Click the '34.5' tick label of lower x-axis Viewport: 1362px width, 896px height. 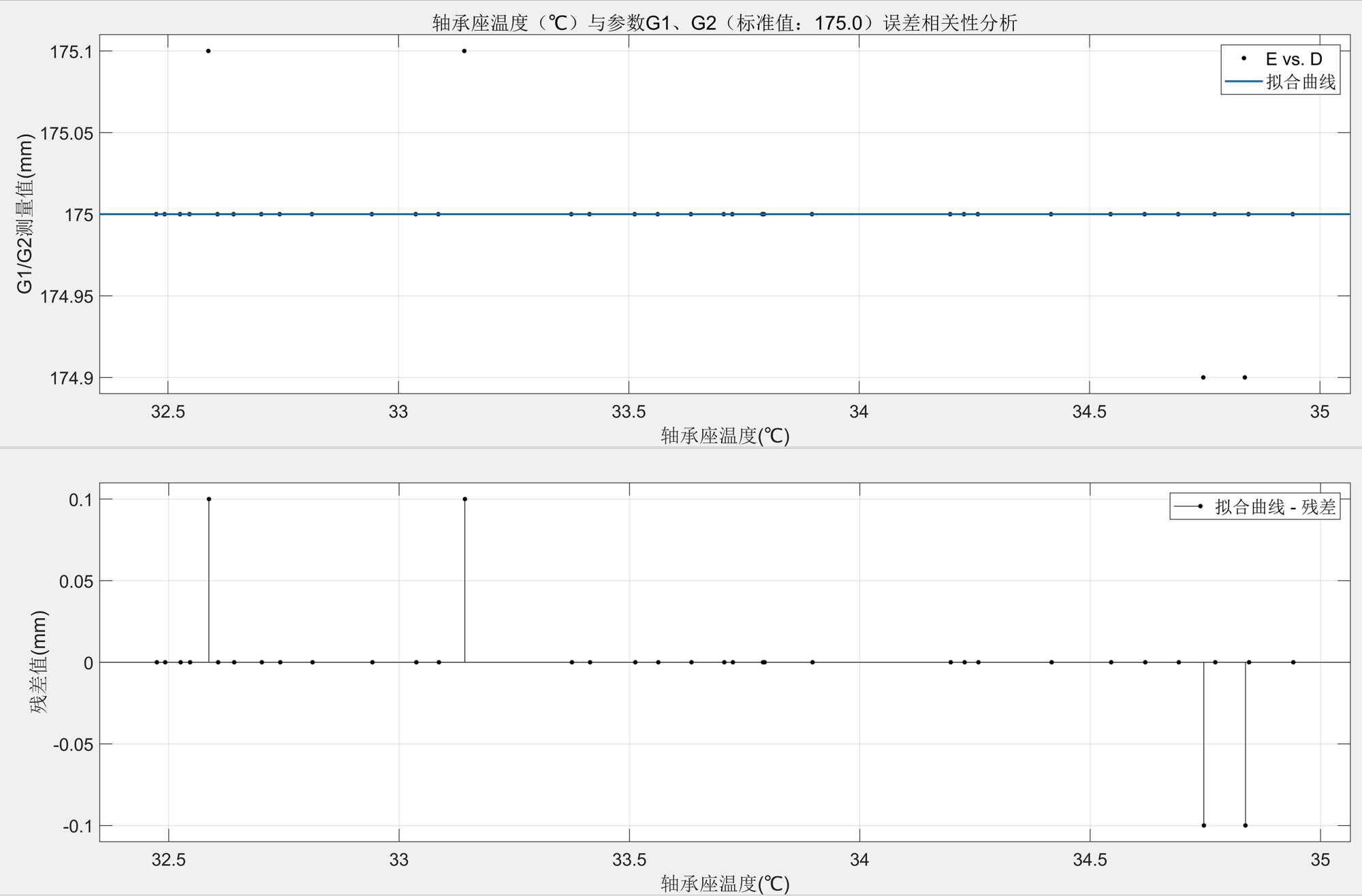[x=1090, y=860]
